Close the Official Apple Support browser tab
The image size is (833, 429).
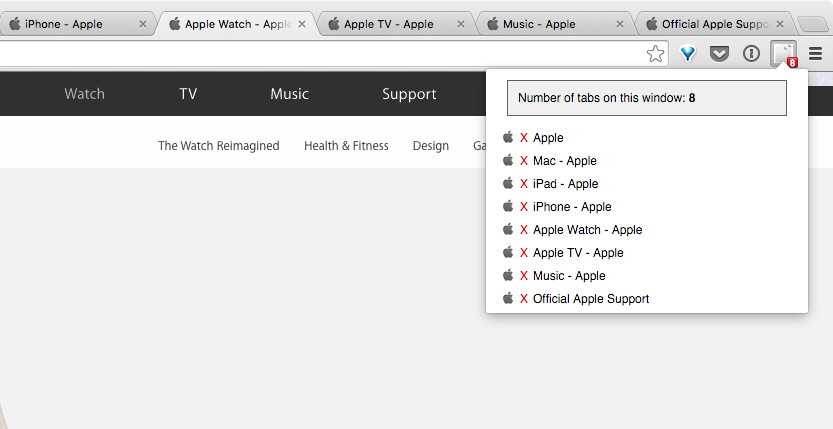pyautogui.click(x=780, y=24)
